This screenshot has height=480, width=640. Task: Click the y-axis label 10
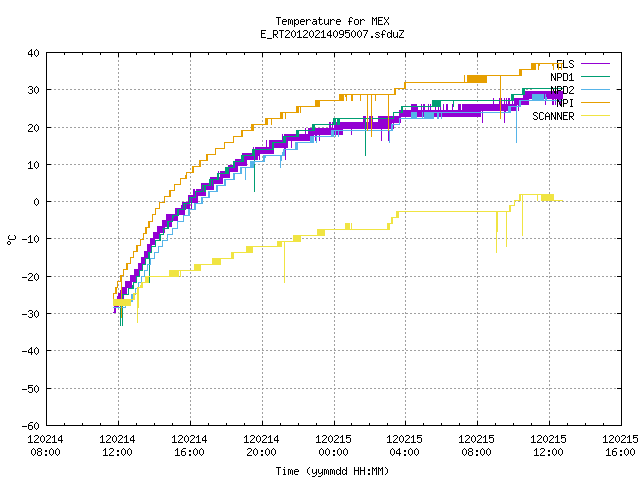33,165
